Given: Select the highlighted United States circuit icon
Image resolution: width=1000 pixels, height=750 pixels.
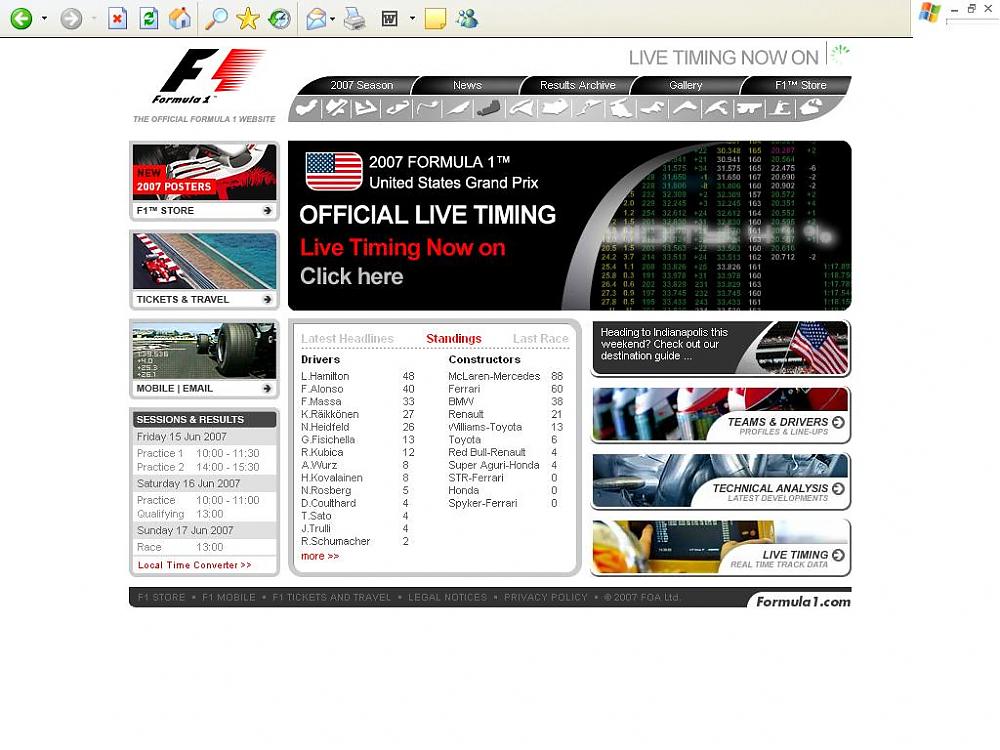Looking at the screenshot, I should tap(489, 108).
